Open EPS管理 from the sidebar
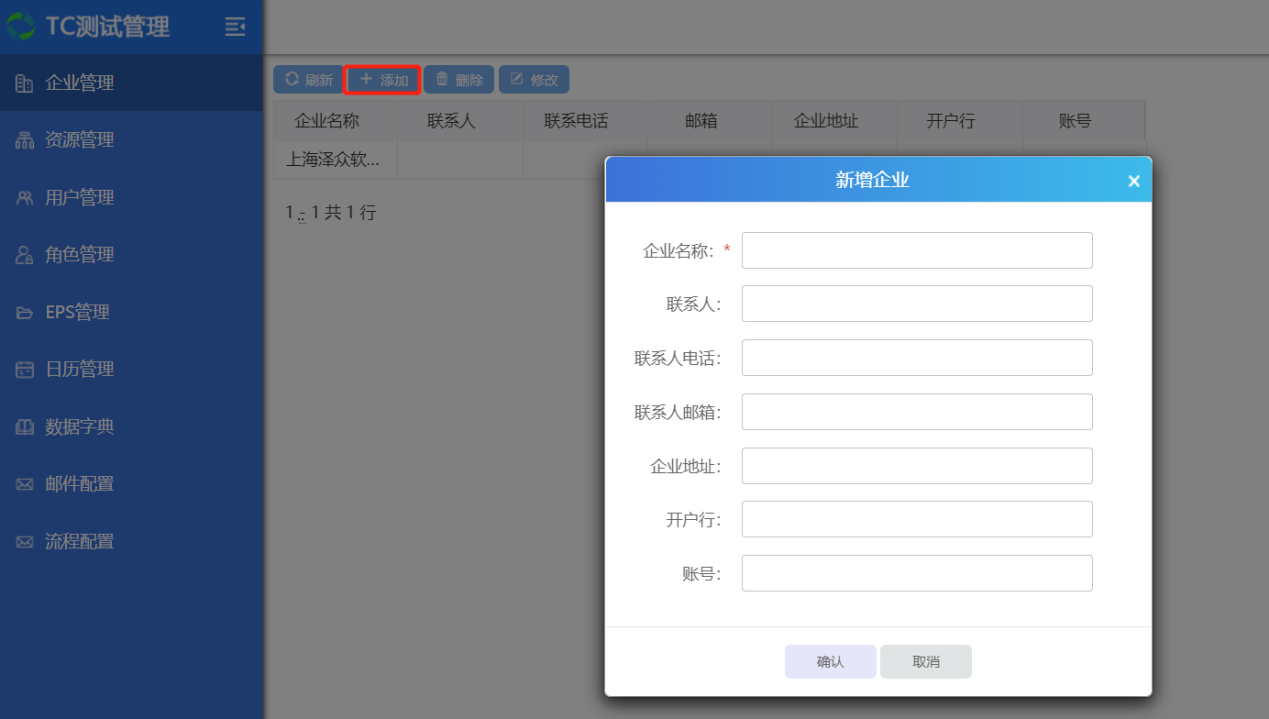Image resolution: width=1269 pixels, height=719 pixels. coord(77,312)
